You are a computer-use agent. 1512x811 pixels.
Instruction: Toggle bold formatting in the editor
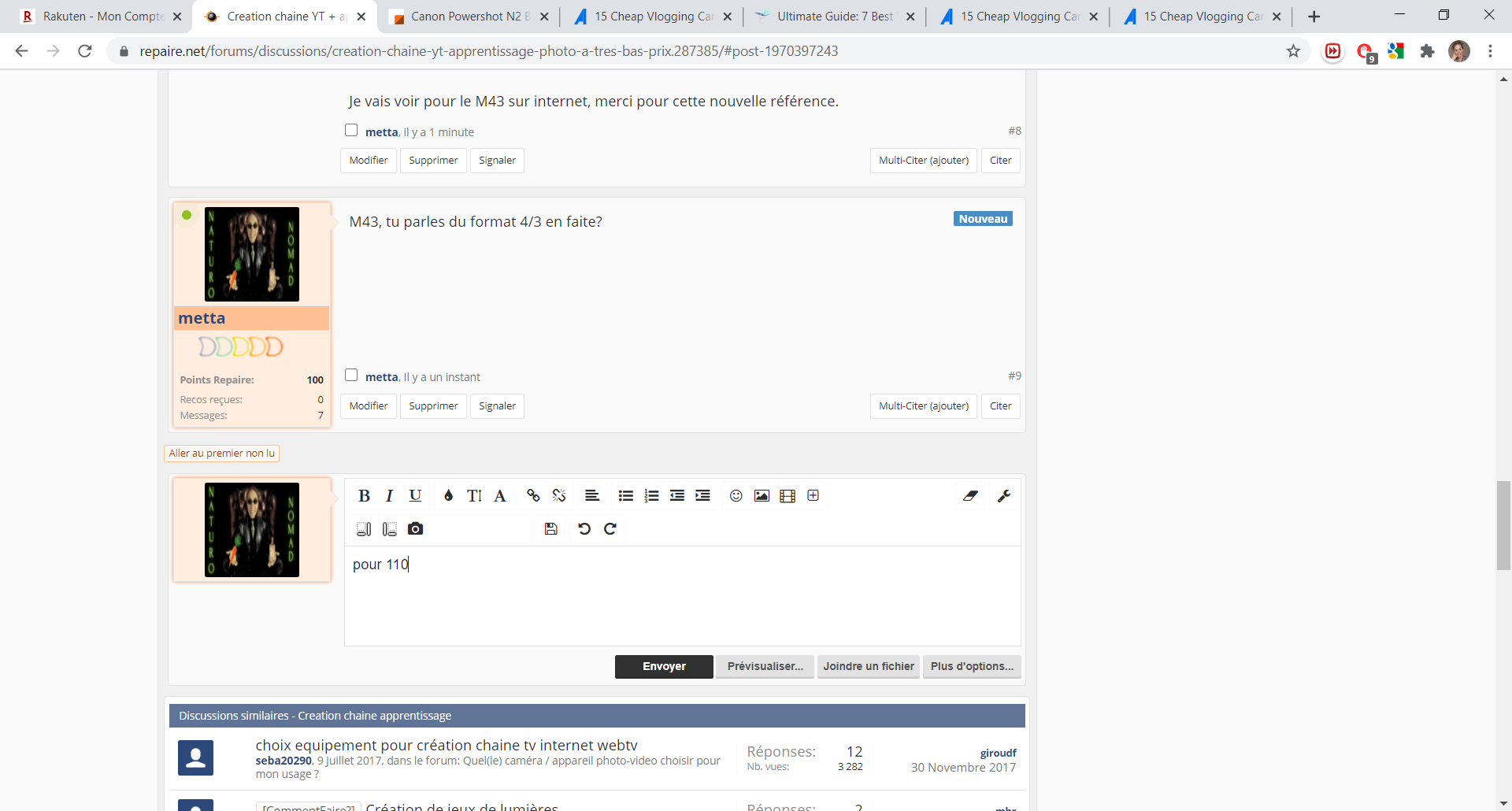point(364,496)
